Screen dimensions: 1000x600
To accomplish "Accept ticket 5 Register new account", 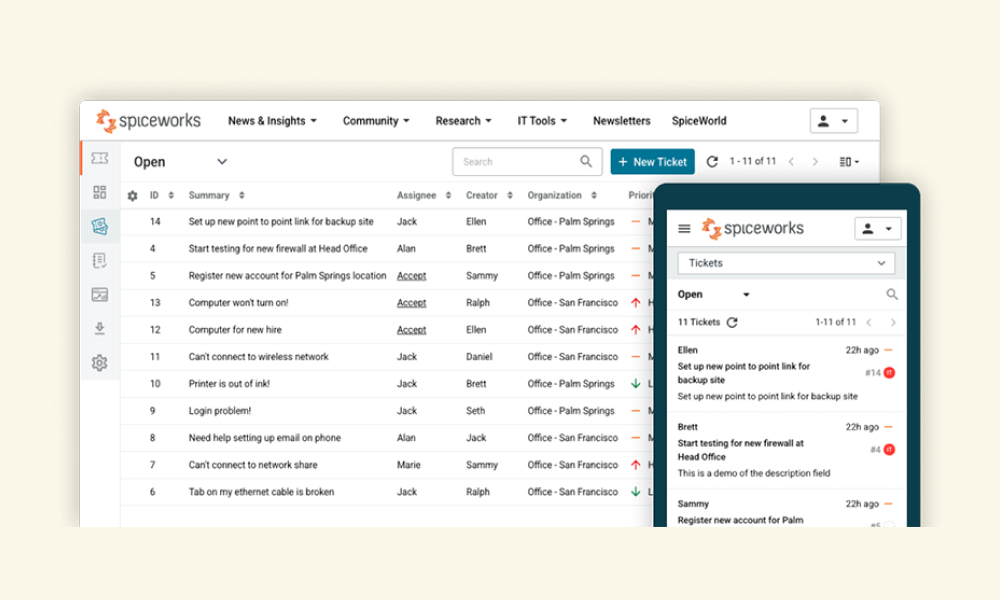I will pyautogui.click(x=411, y=276).
